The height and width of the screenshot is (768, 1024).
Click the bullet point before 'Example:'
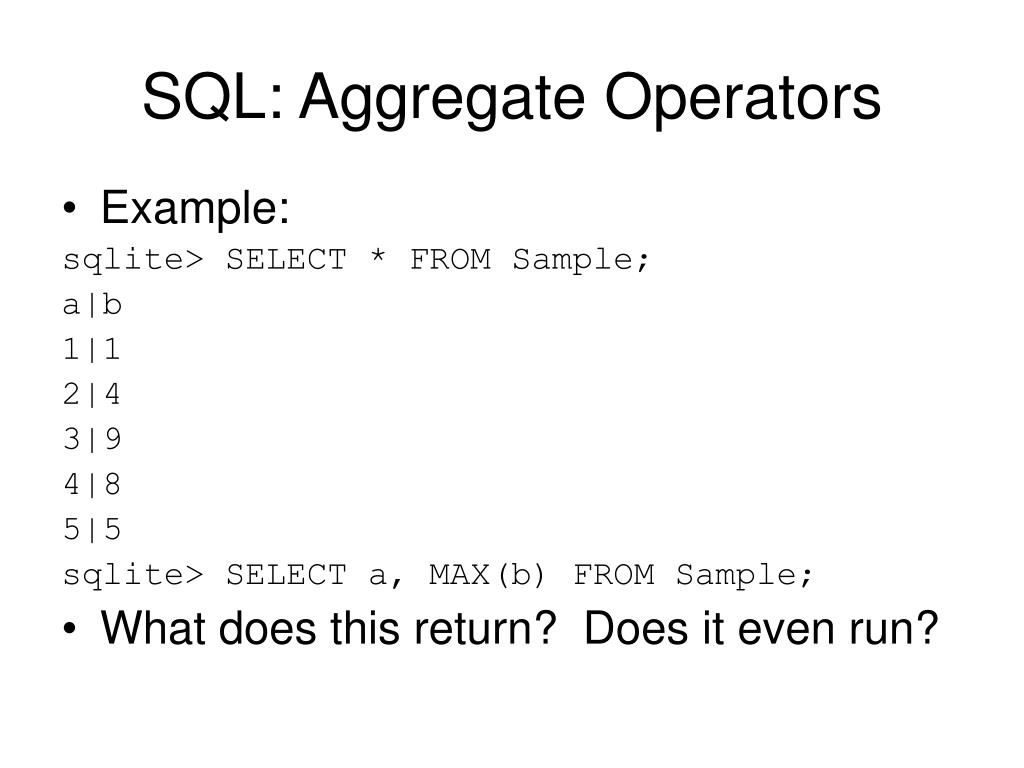coord(70,209)
